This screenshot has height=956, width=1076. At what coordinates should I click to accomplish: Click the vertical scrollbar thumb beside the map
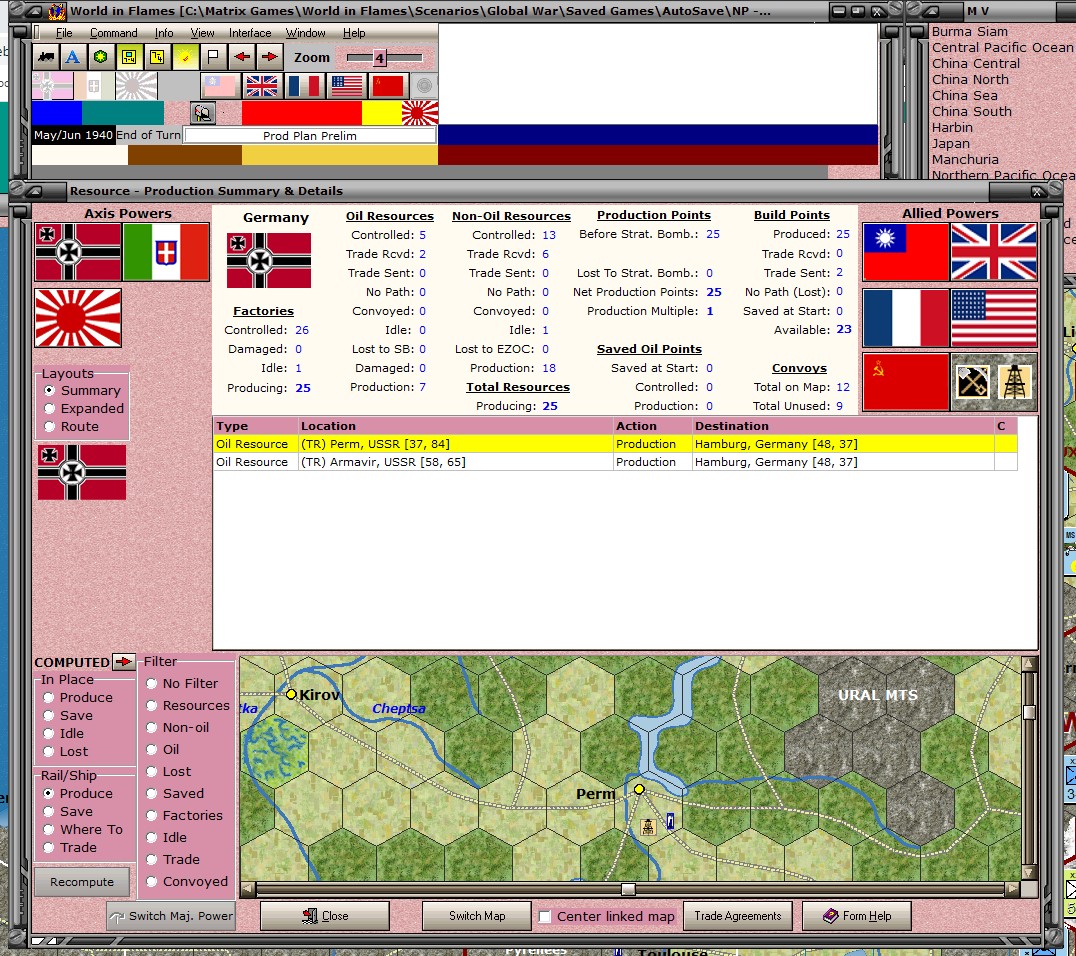pos(1029,712)
